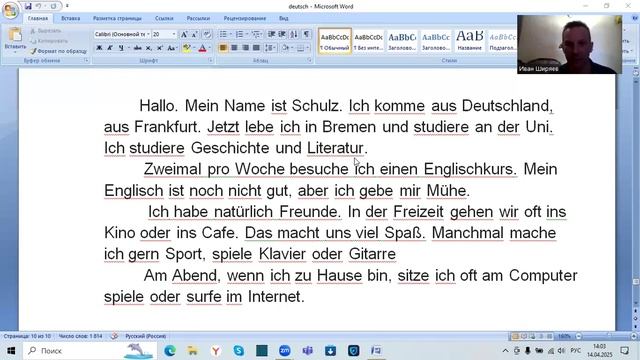Switch to Разметка страницы tab
The width and height of the screenshot is (640, 360).
(x=117, y=18)
